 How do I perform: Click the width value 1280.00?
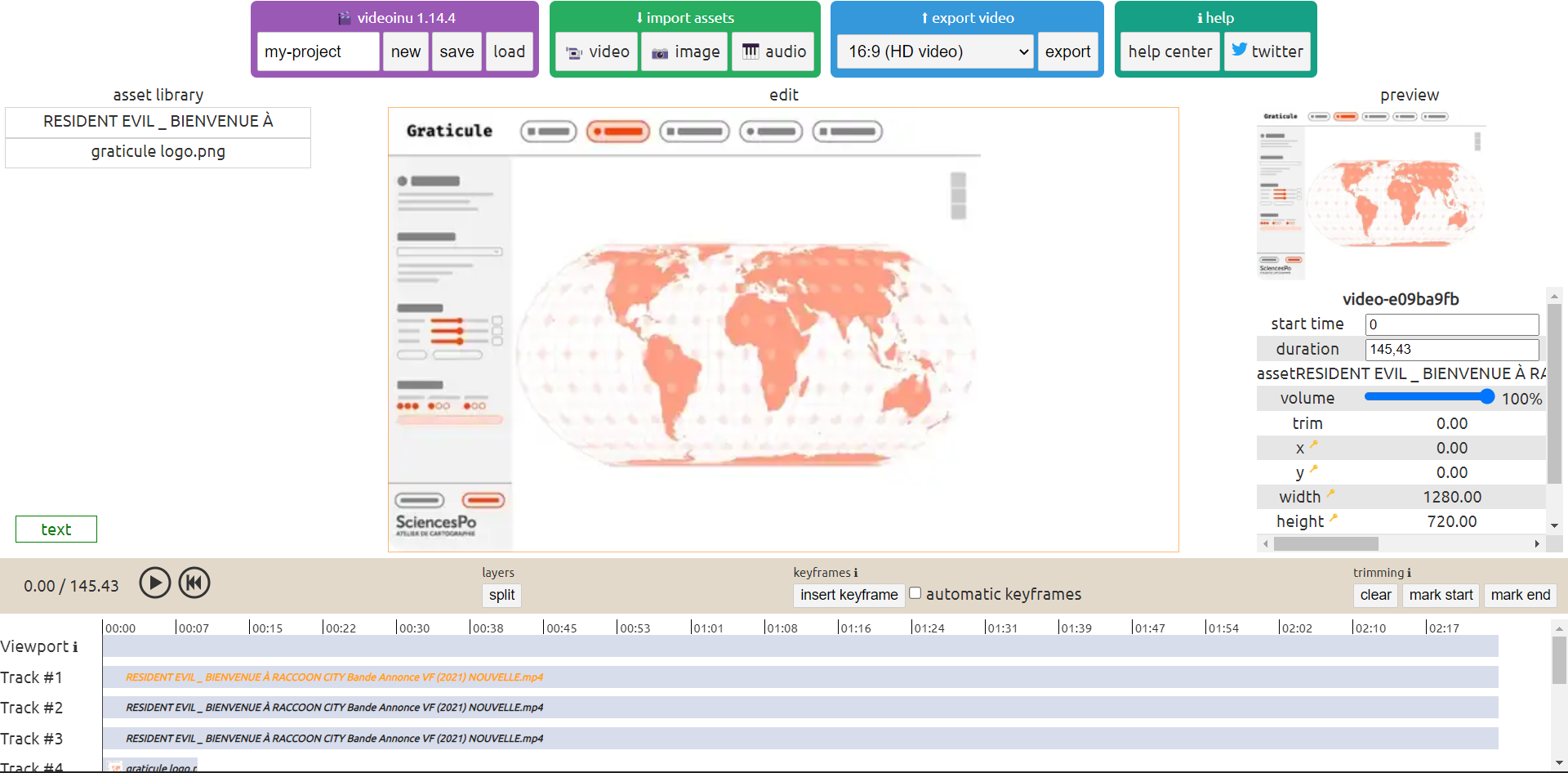(x=1452, y=497)
